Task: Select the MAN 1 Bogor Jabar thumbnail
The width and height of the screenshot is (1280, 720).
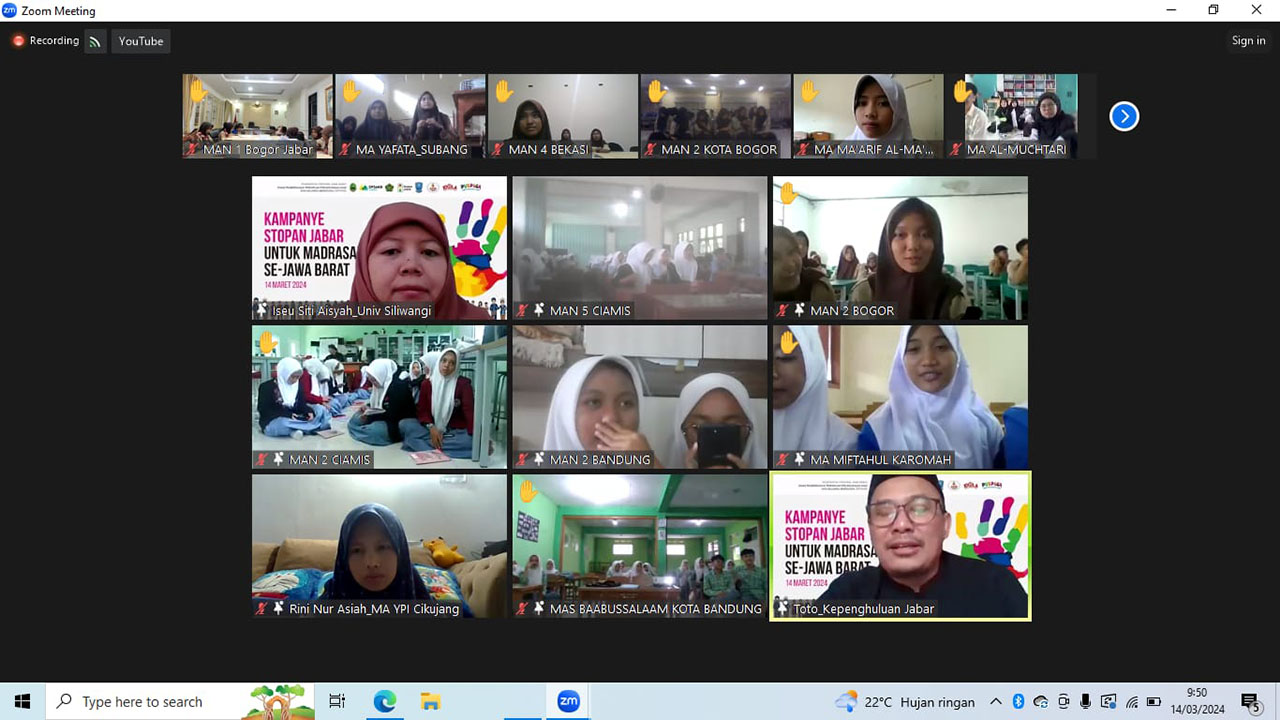Action: point(257,116)
